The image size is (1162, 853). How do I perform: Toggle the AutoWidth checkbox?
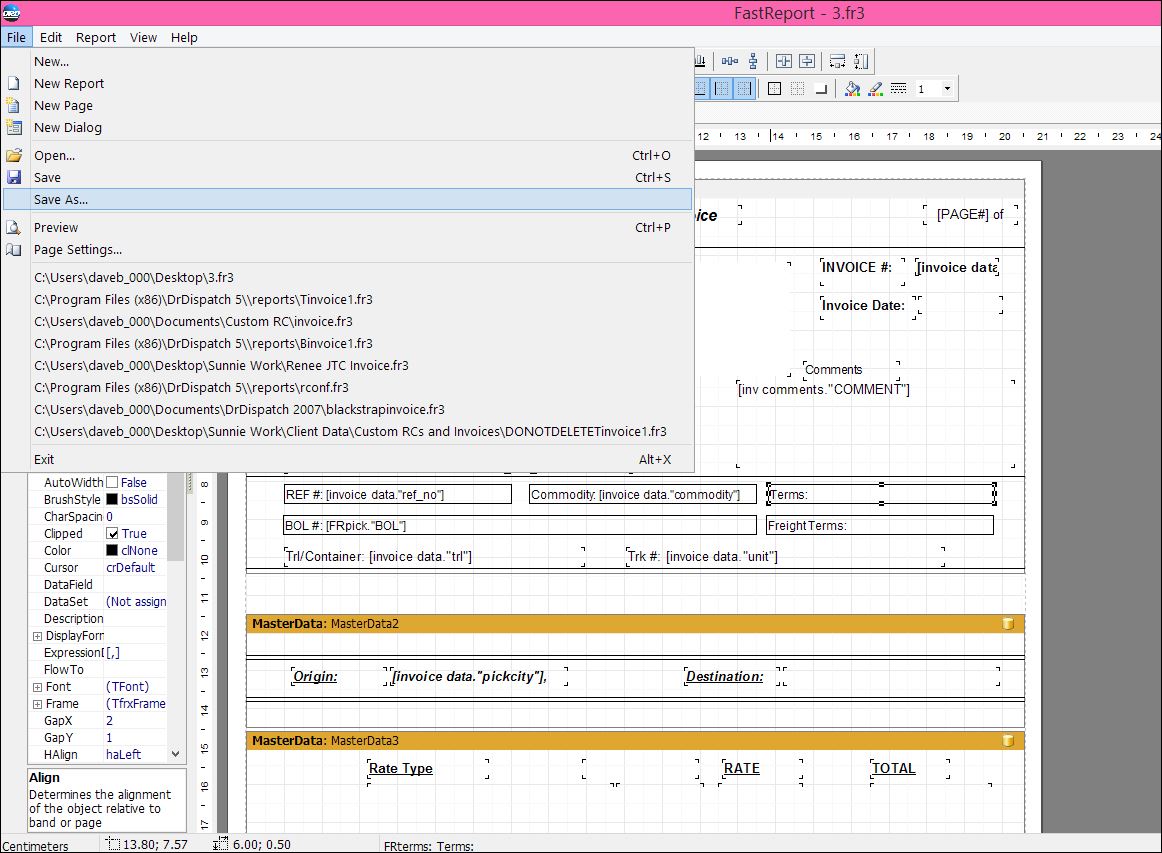coord(112,482)
